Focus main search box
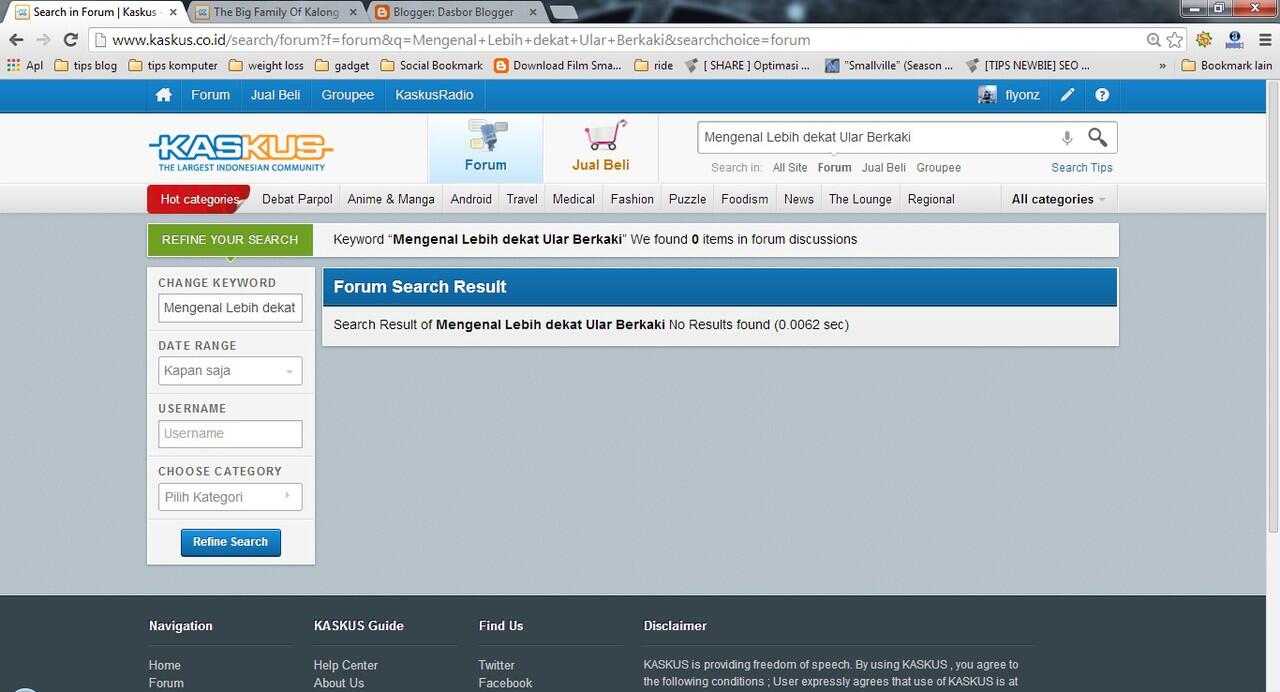The image size is (1280, 692). (x=875, y=137)
